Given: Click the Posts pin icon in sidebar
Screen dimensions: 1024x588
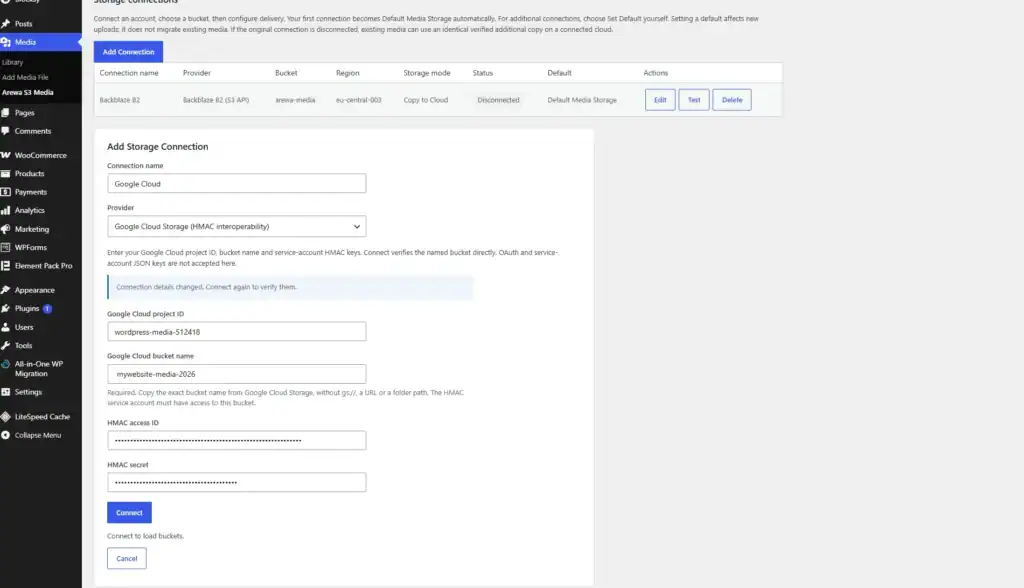Looking at the screenshot, I should [x=6, y=24].
